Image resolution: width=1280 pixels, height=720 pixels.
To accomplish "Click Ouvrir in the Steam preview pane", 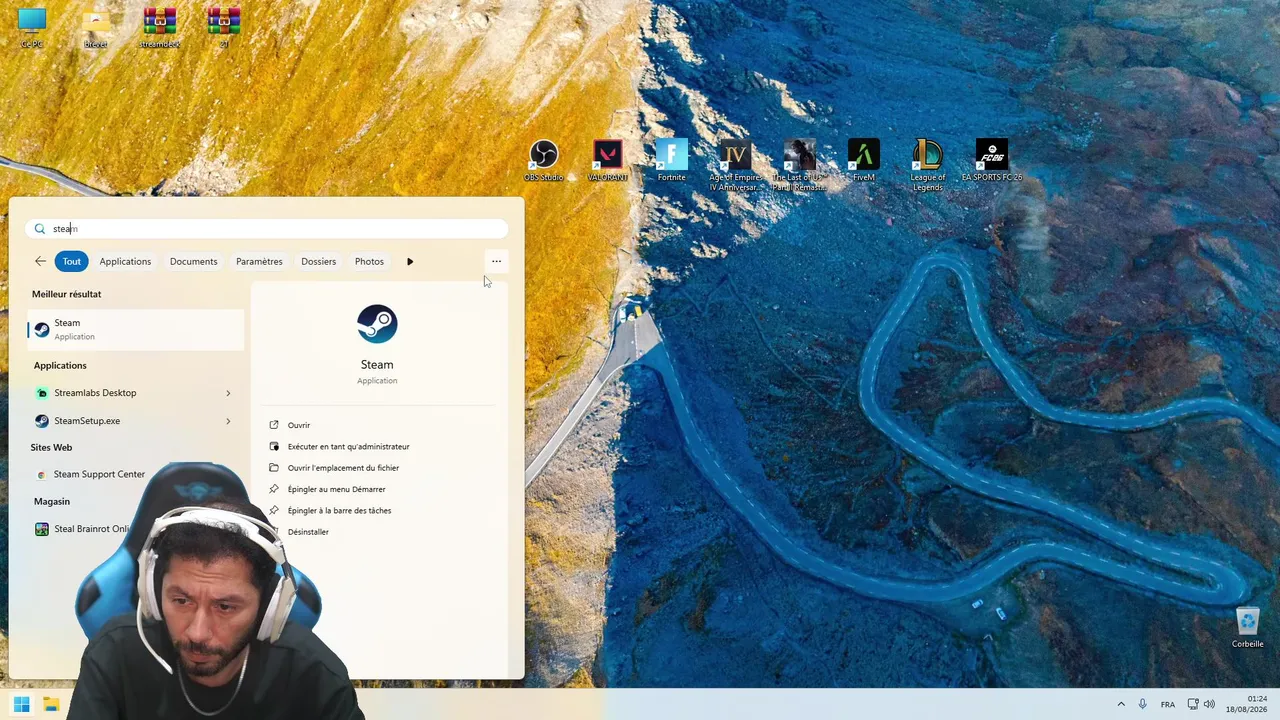I will tap(298, 425).
